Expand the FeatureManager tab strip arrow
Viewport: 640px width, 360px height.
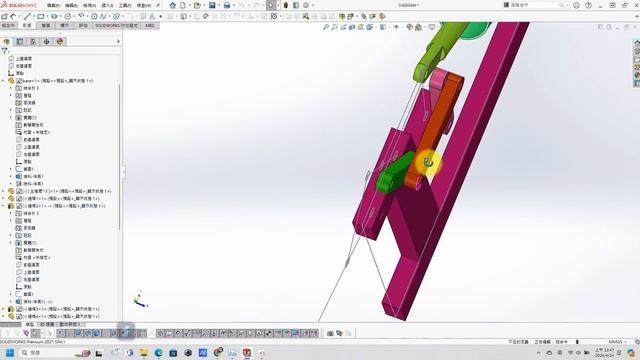click(118, 42)
